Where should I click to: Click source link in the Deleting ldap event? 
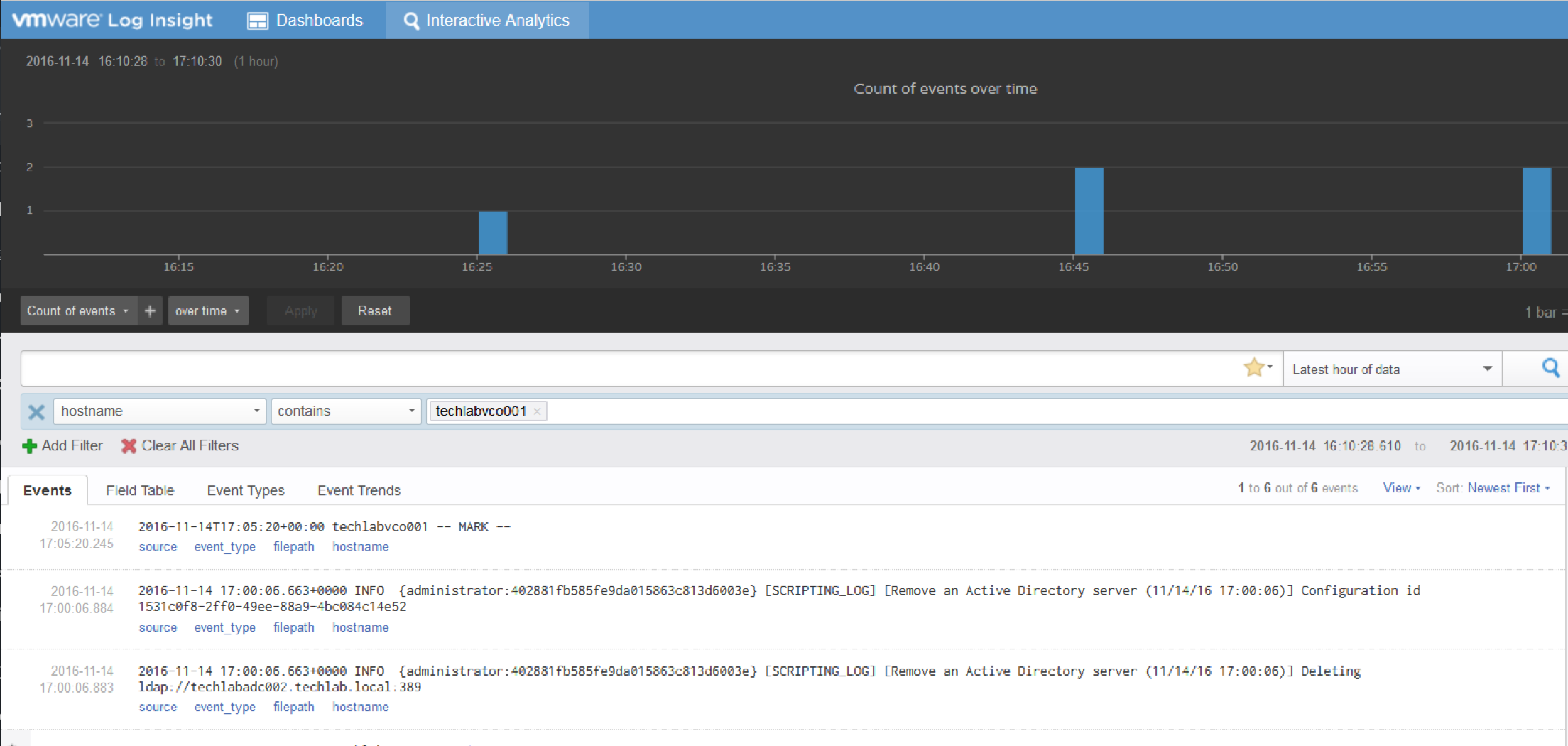click(158, 707)
